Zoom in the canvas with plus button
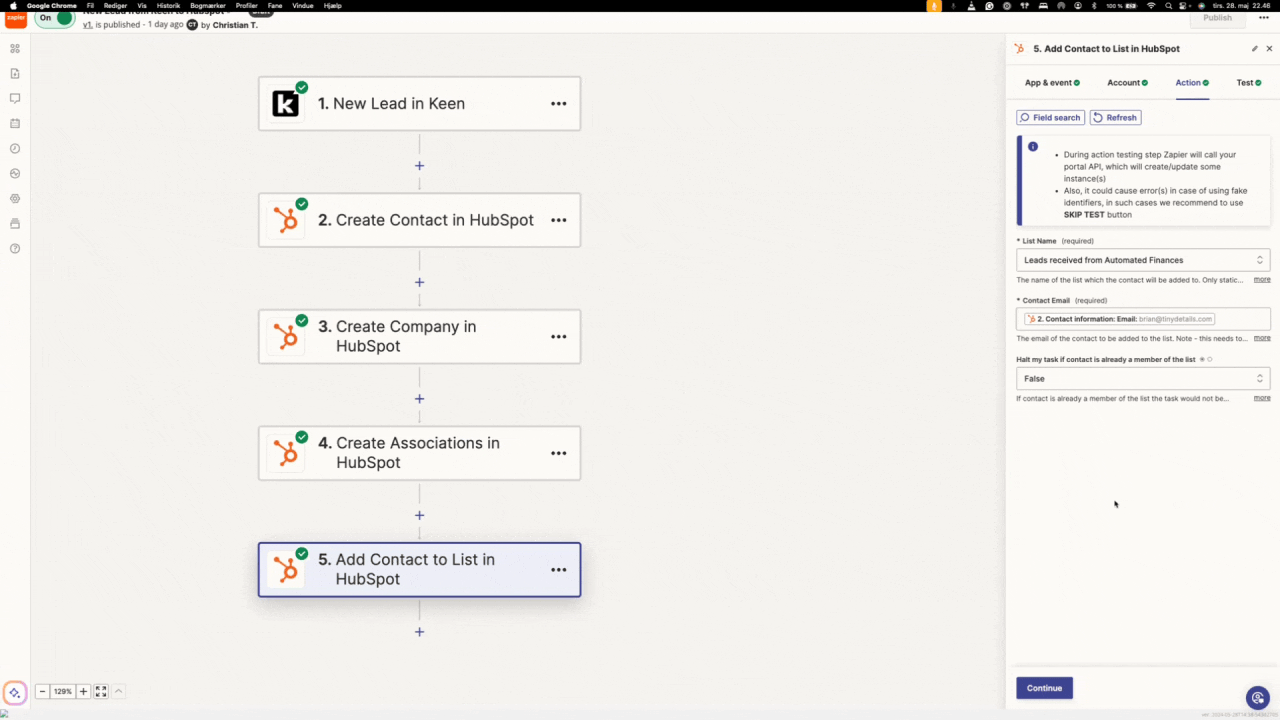This screenshot has width=1280, height=720. [x=83, y=691]
